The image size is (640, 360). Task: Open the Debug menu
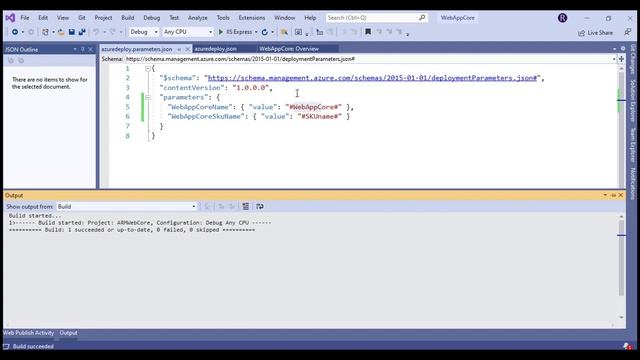click(151, 18)
